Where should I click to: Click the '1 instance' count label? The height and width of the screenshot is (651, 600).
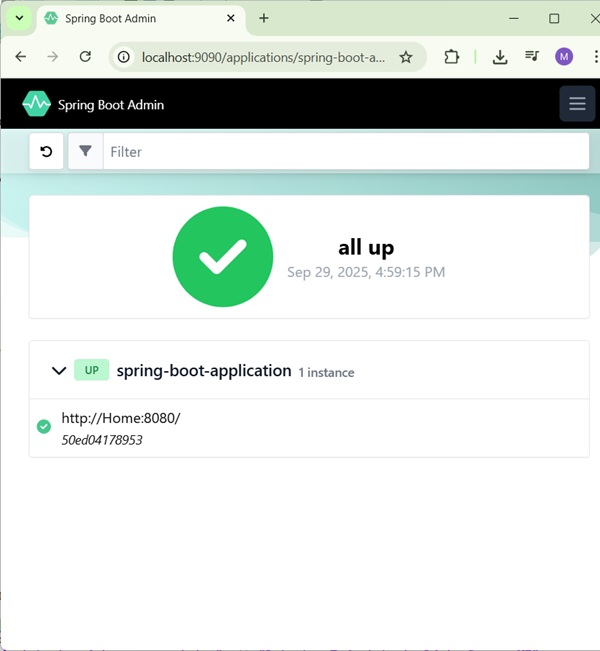(x=326, y=373)
